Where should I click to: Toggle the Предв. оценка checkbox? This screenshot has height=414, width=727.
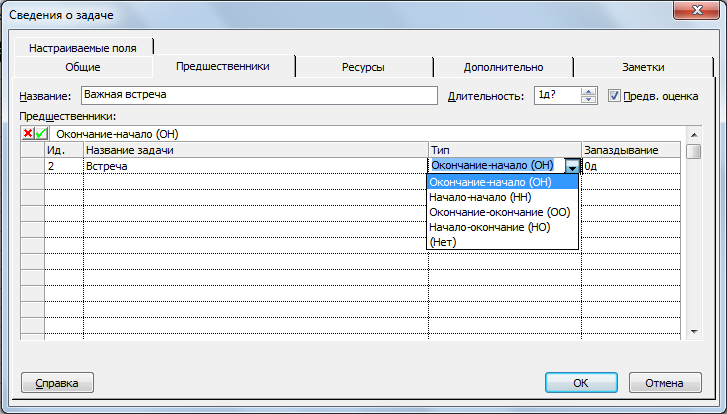614,96
